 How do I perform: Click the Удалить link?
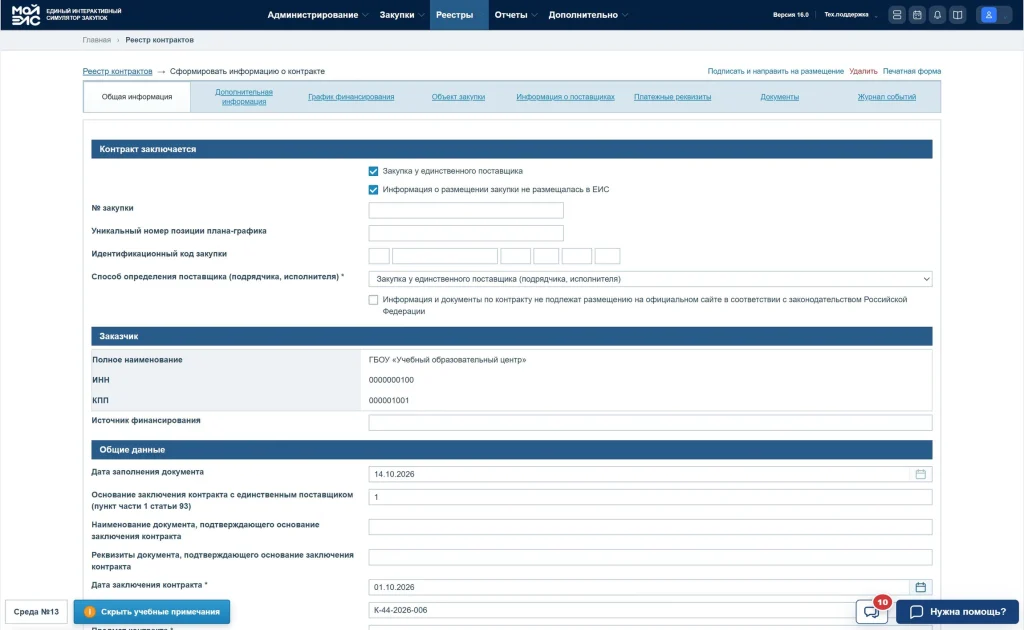[x=863, y=71]
